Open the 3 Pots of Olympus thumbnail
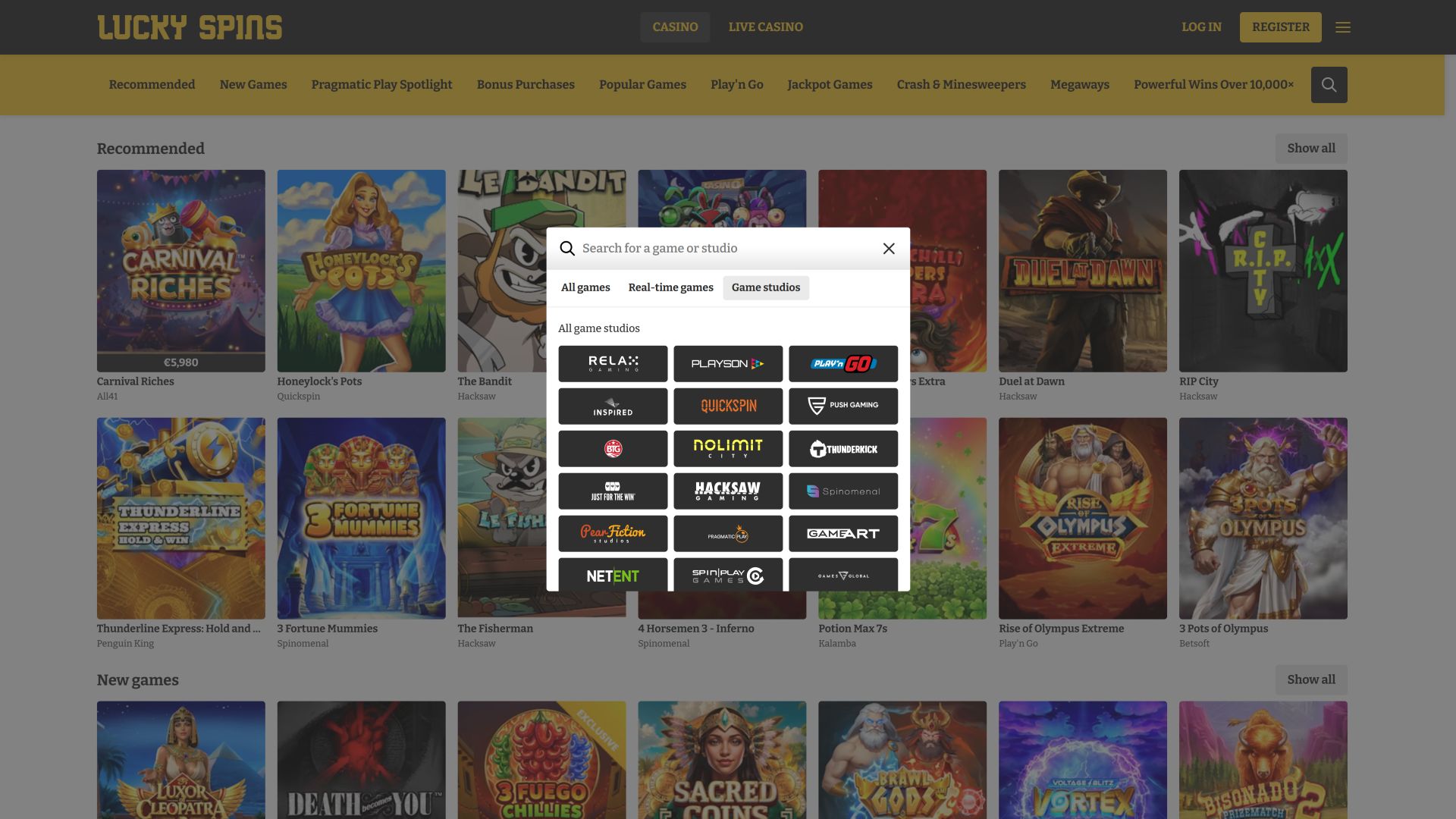The image size is (1456, 819). [1263, 518]
